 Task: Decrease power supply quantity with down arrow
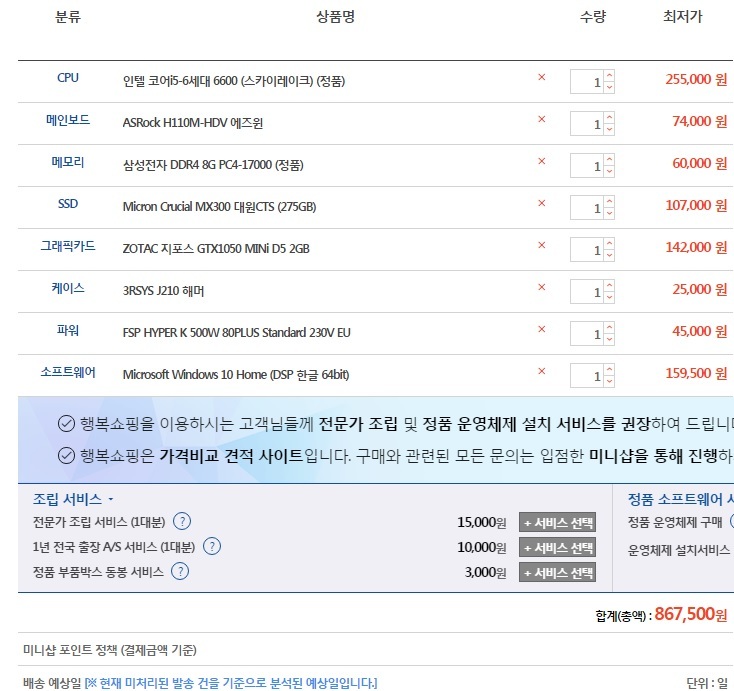click(x=609, y=339)
